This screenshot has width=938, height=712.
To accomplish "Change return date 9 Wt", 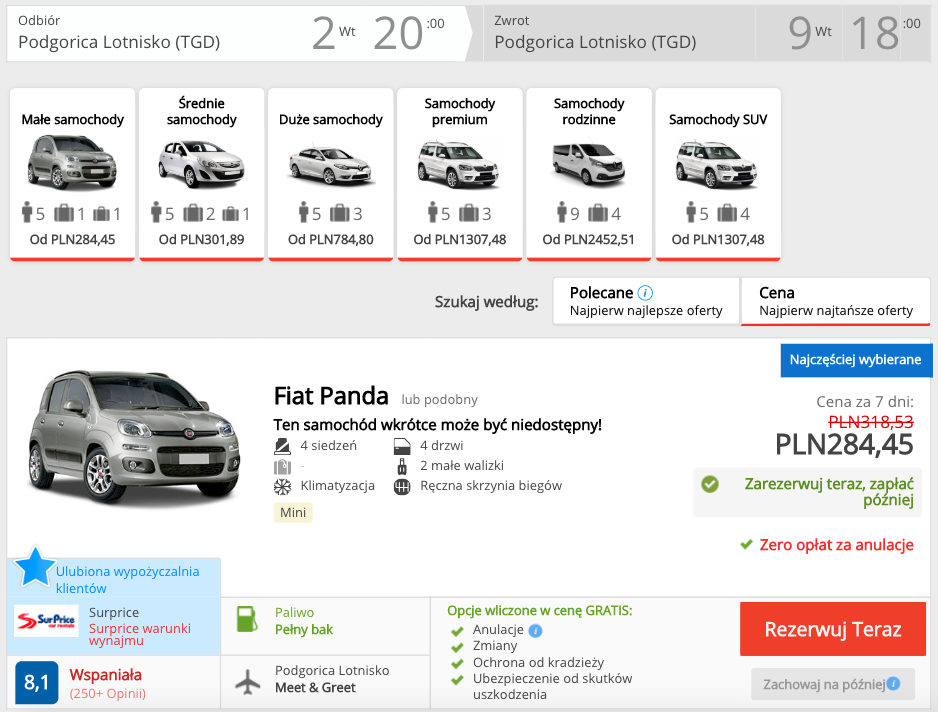I will coord(810,33).
